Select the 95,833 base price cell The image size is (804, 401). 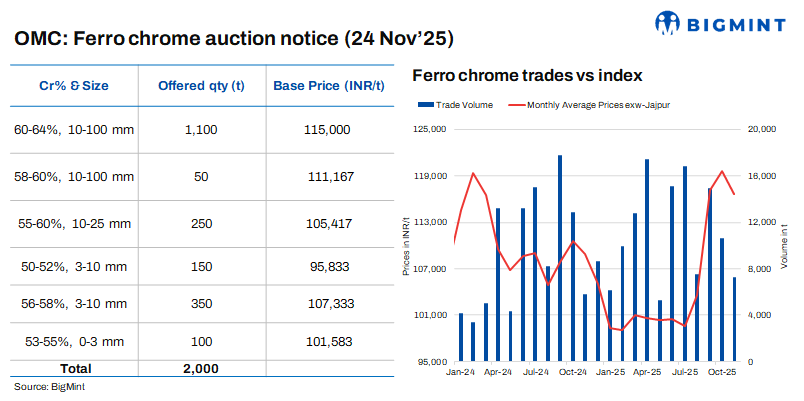tap(329, 267)
